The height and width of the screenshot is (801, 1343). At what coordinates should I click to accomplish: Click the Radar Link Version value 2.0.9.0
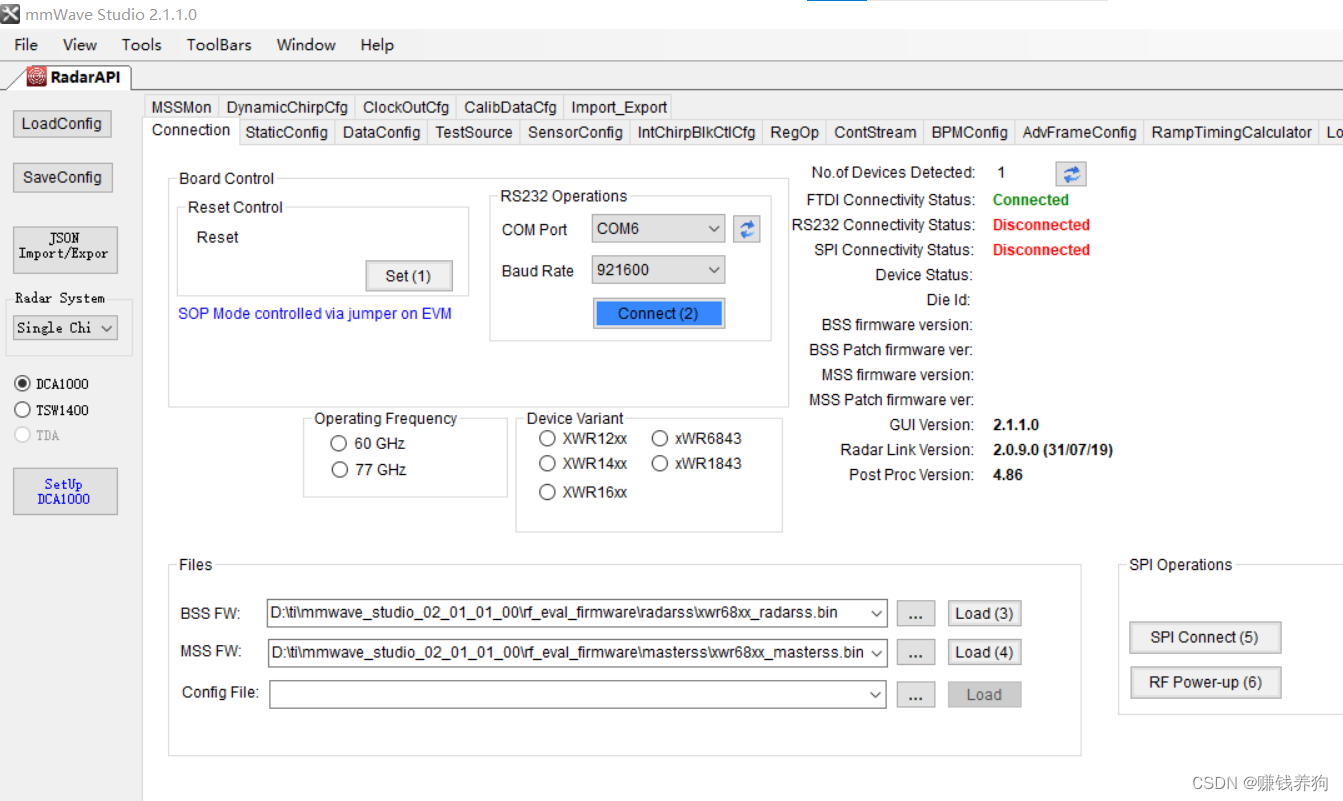click(x=1052, y=450)
